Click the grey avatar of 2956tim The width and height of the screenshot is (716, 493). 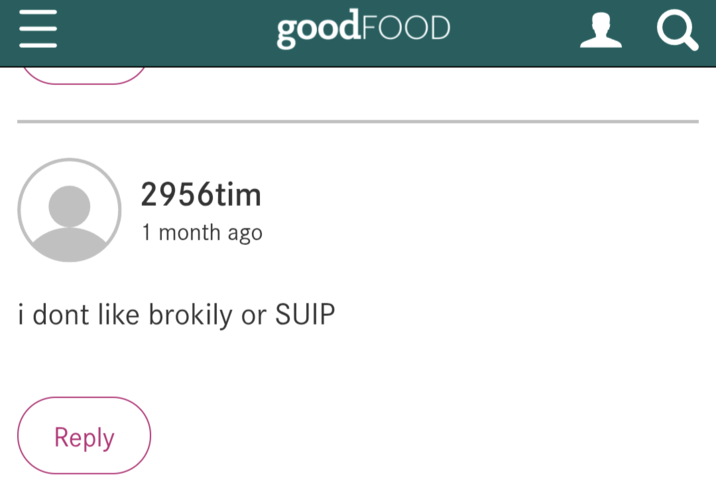[69, 210]
